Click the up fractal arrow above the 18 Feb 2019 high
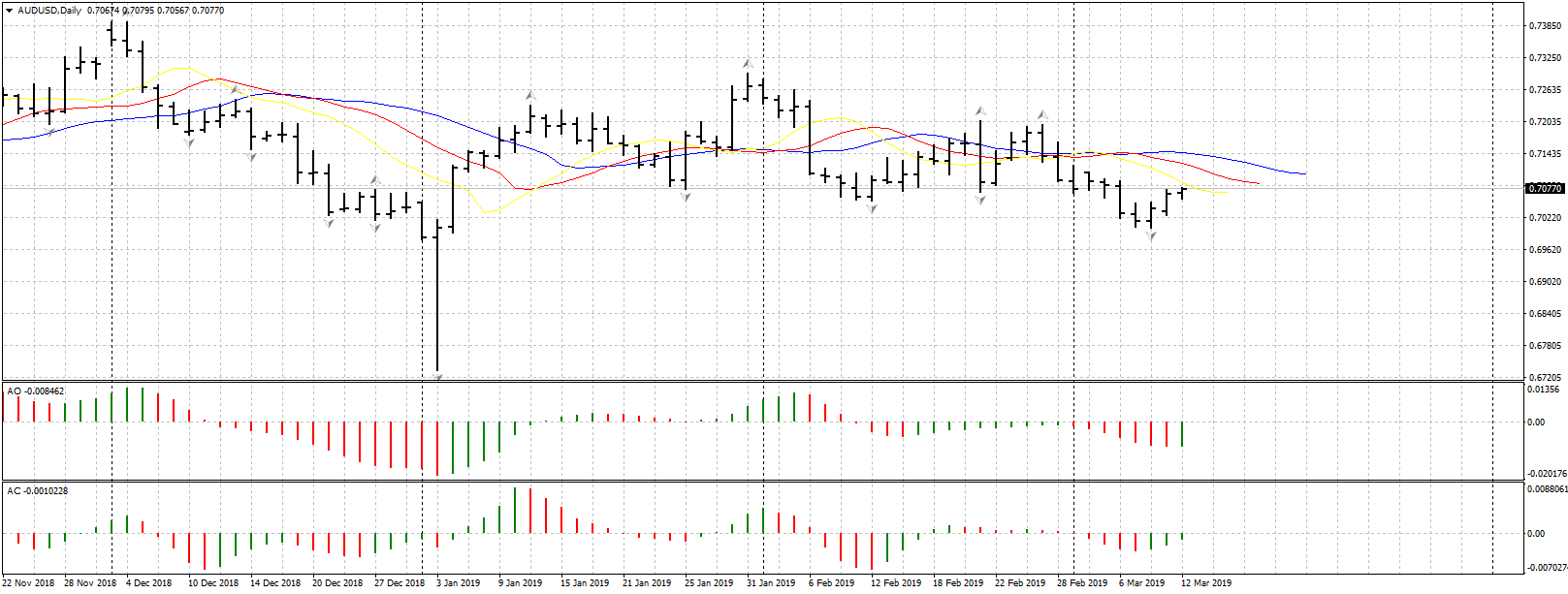The height and width of the screenshot is (594, 1568). click(x=980, y=110)
